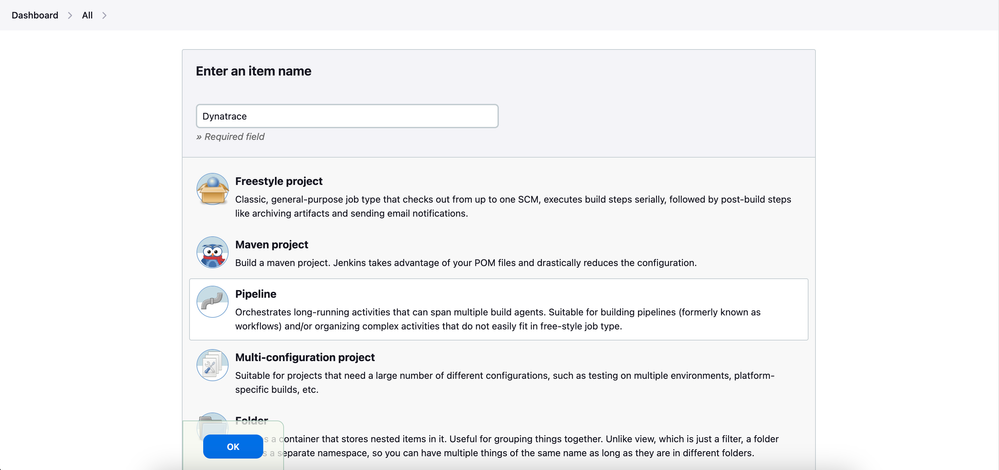This screenshot has height=470, width=999.
Task: Select the Maven project title
Action: pyautogui.click(x=272, y=244)
